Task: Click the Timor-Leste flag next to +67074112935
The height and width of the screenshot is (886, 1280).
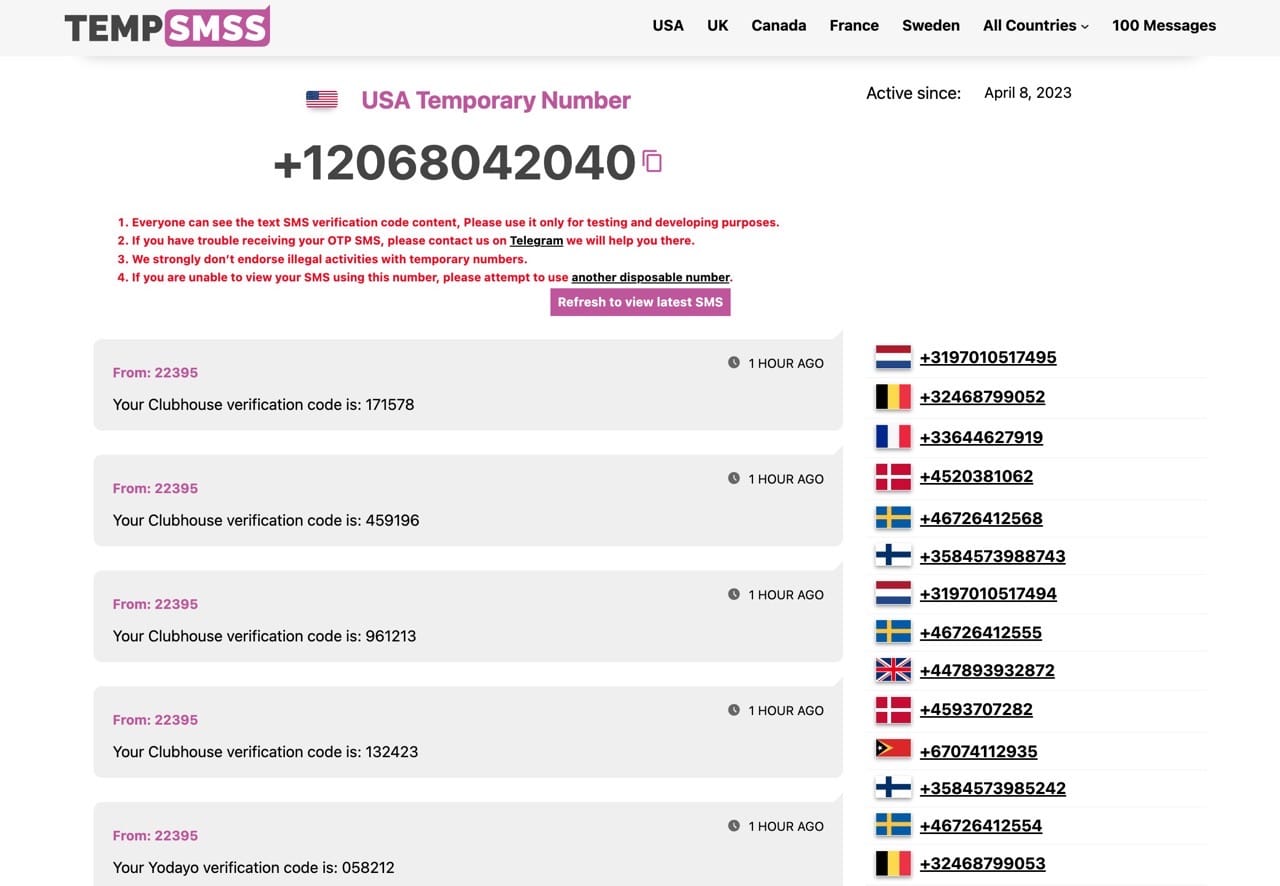Action: tap(893, 750)
